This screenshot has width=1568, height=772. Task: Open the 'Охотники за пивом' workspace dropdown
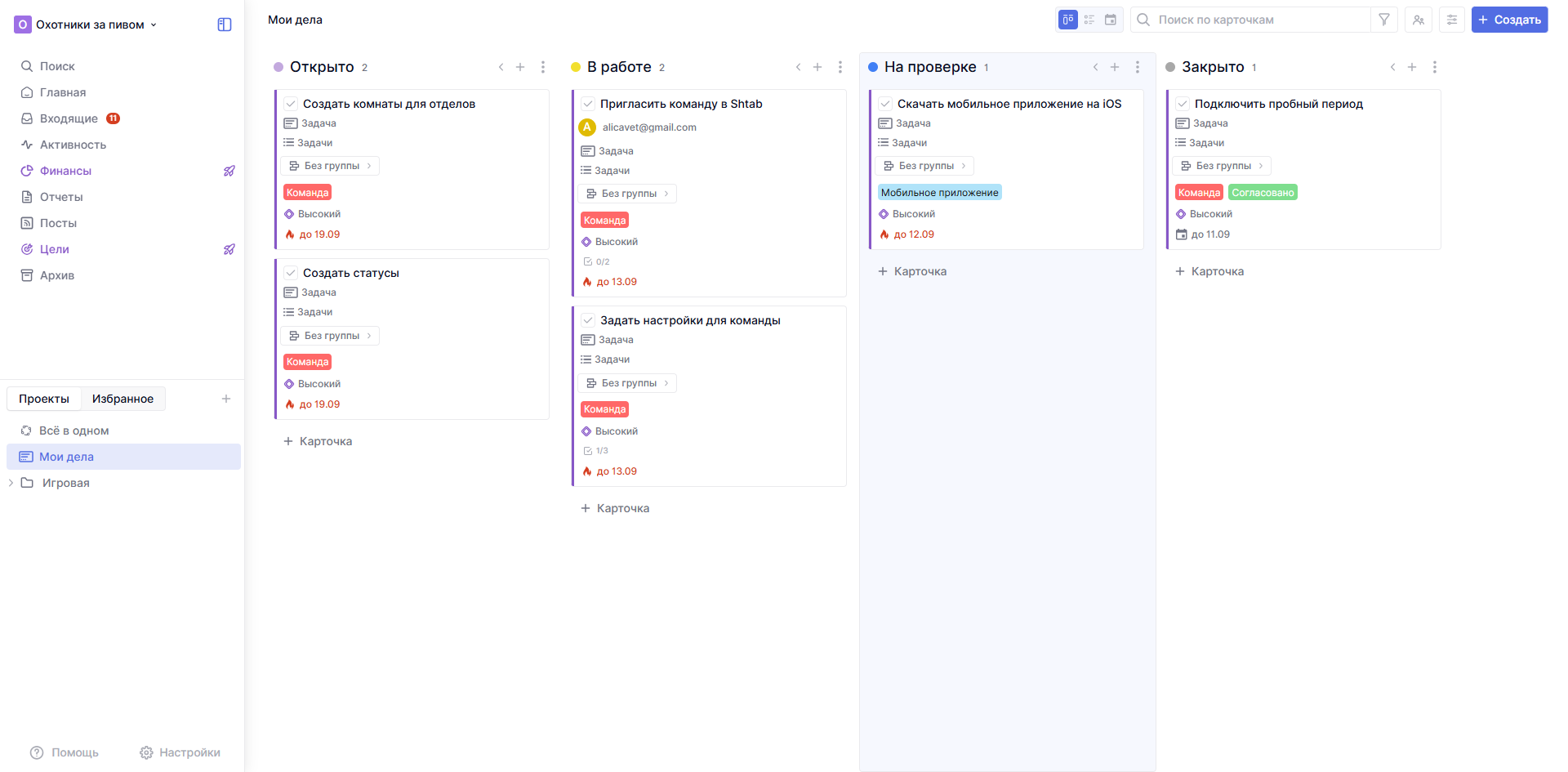pyautogui.click(x=87, y=25)
